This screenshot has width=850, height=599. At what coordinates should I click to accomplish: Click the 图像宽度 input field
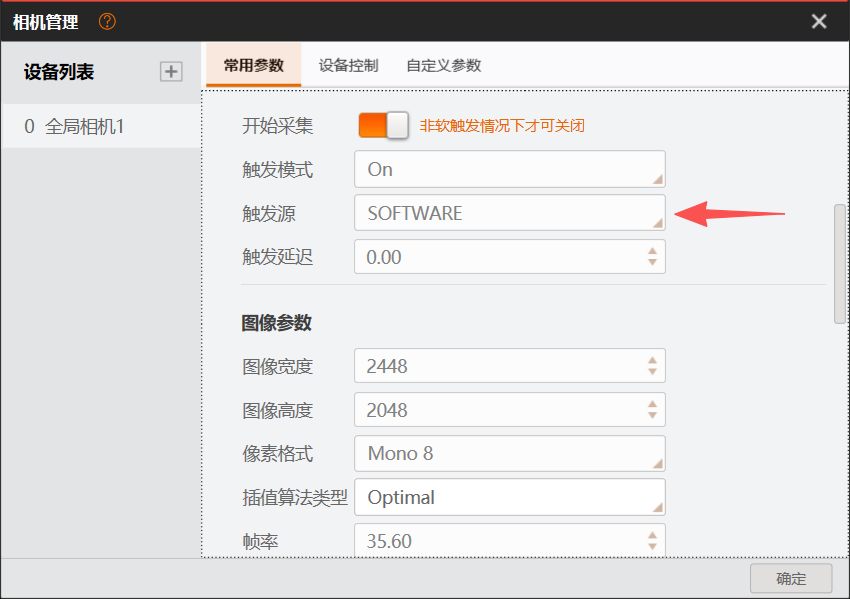(x=495, y=366)
